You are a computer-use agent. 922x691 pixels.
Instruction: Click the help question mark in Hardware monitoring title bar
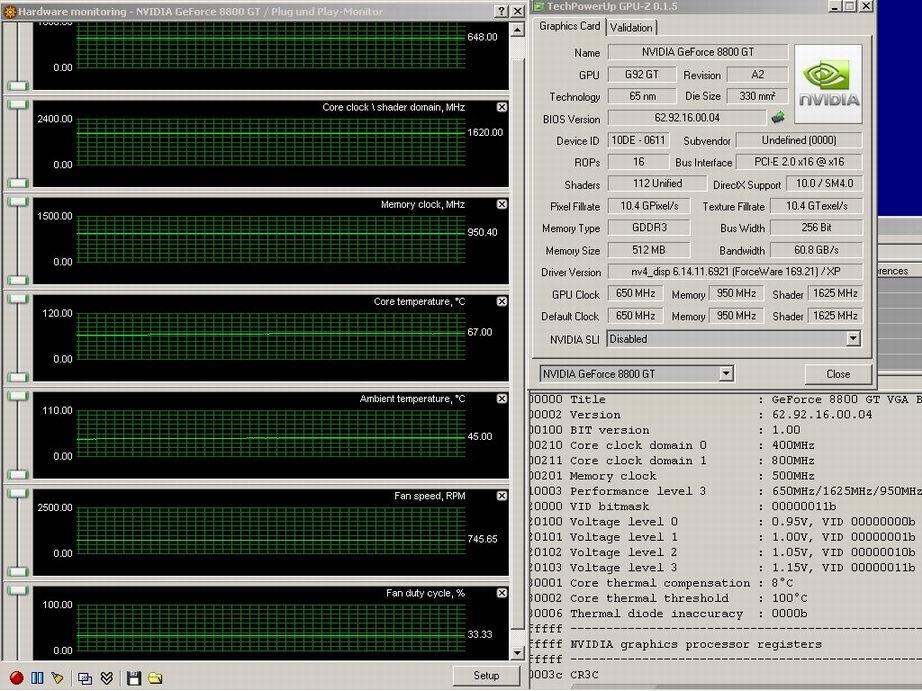pos(502,11)
